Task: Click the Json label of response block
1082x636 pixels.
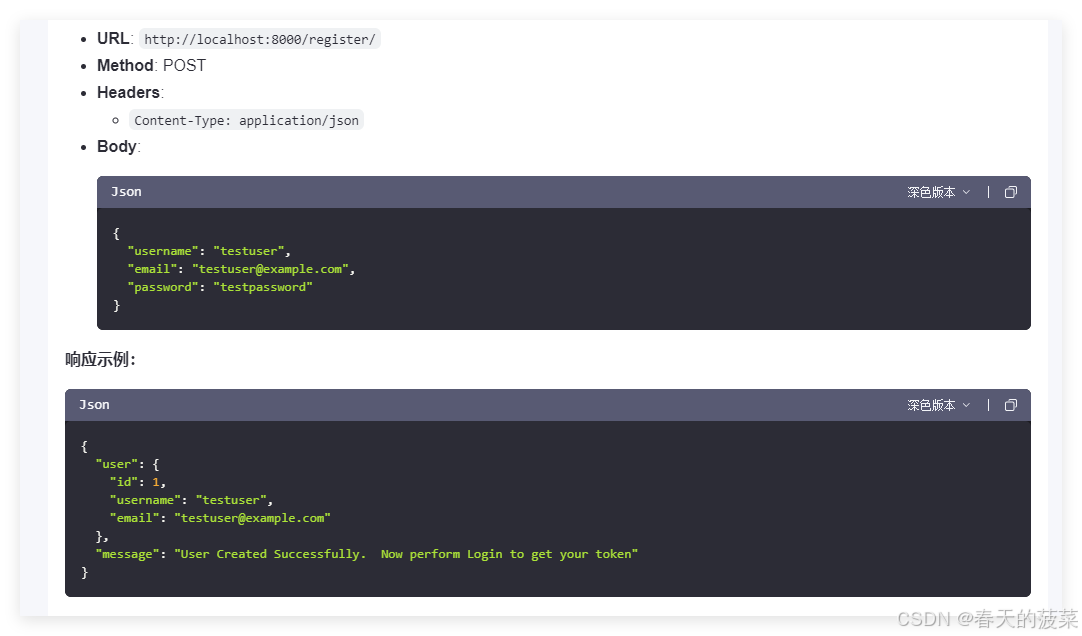Action: (94, 405)
